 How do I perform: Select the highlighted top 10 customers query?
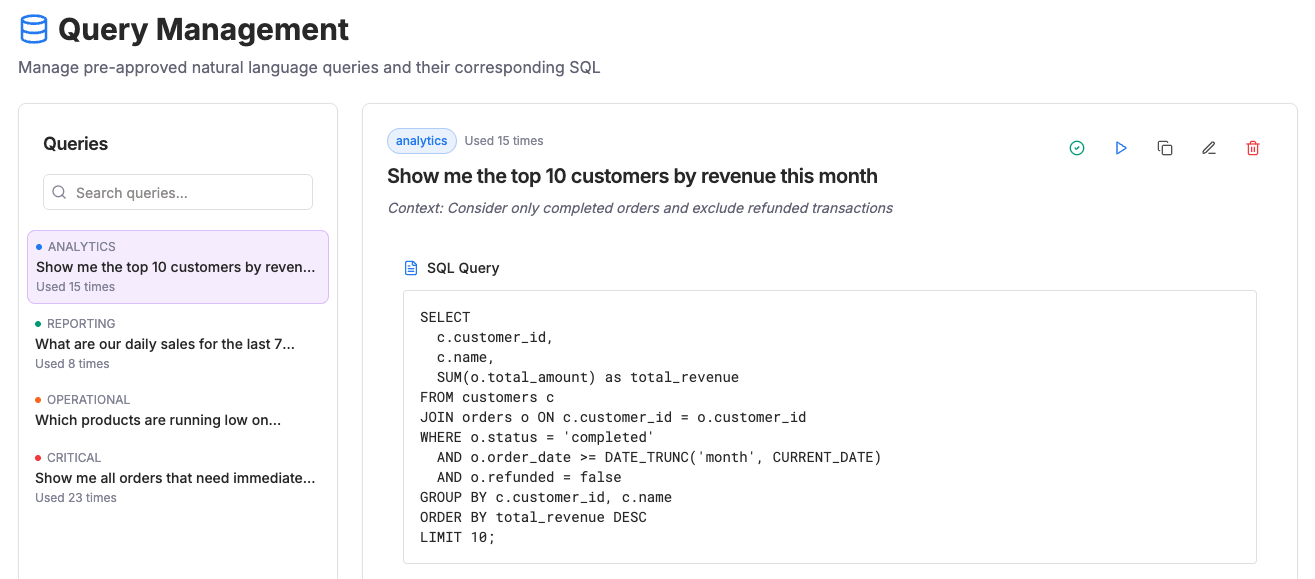(x=178, y=266)
